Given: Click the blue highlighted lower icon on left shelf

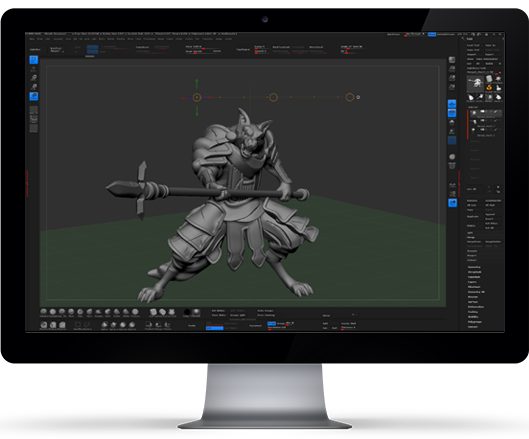Looking at the screenshot, I should (34, 97).
